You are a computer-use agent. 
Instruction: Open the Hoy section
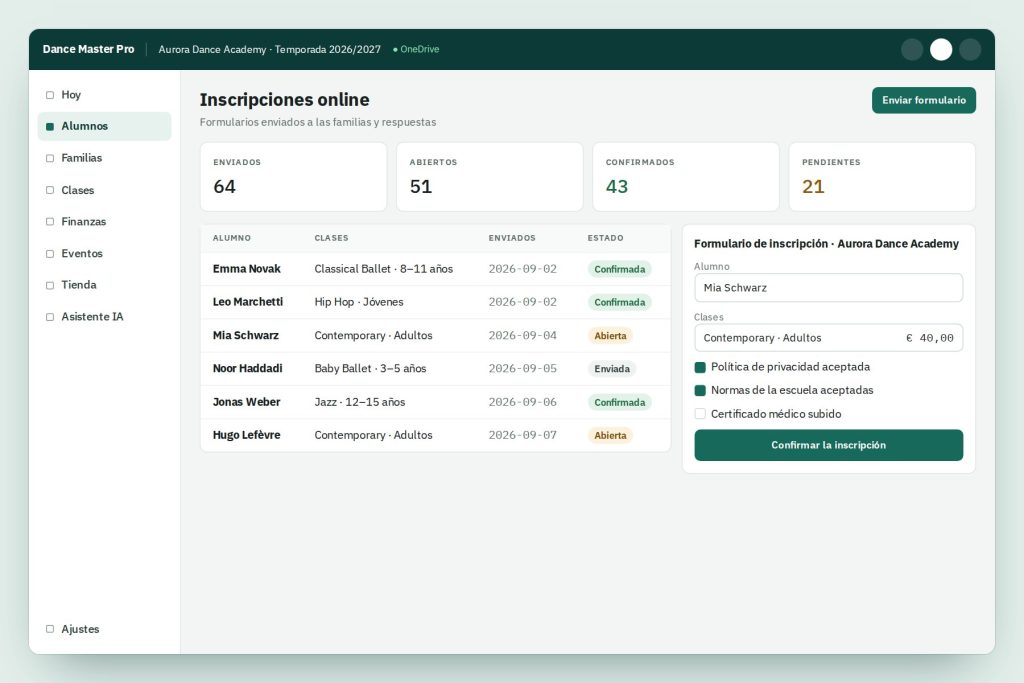(x=104, y=95)
